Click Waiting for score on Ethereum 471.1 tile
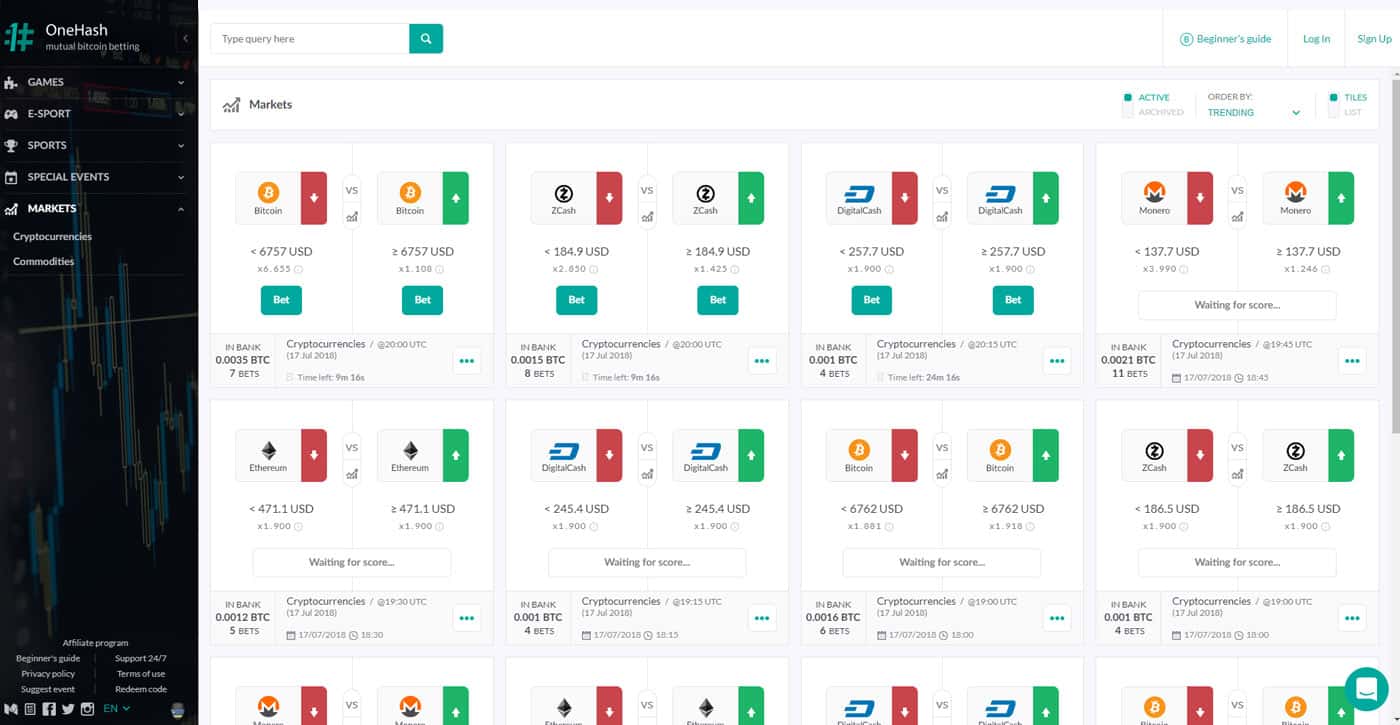The height and width of the screenshot is (725, 1400). point(352,562)
